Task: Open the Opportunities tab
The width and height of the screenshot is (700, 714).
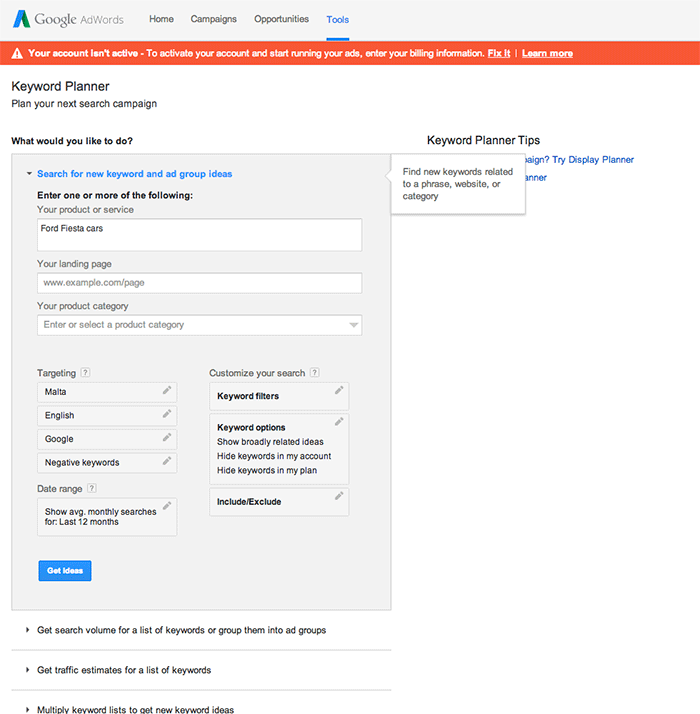Action: point(281,19)
